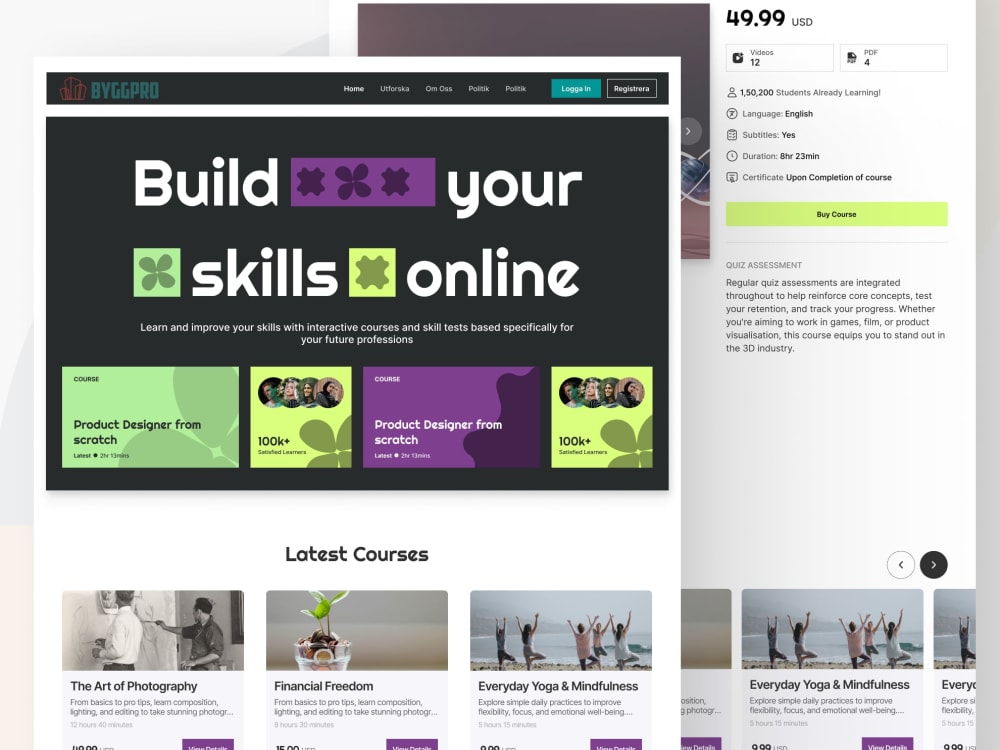
Task: Click the BYGGPRO building logo
Action: 109,89
